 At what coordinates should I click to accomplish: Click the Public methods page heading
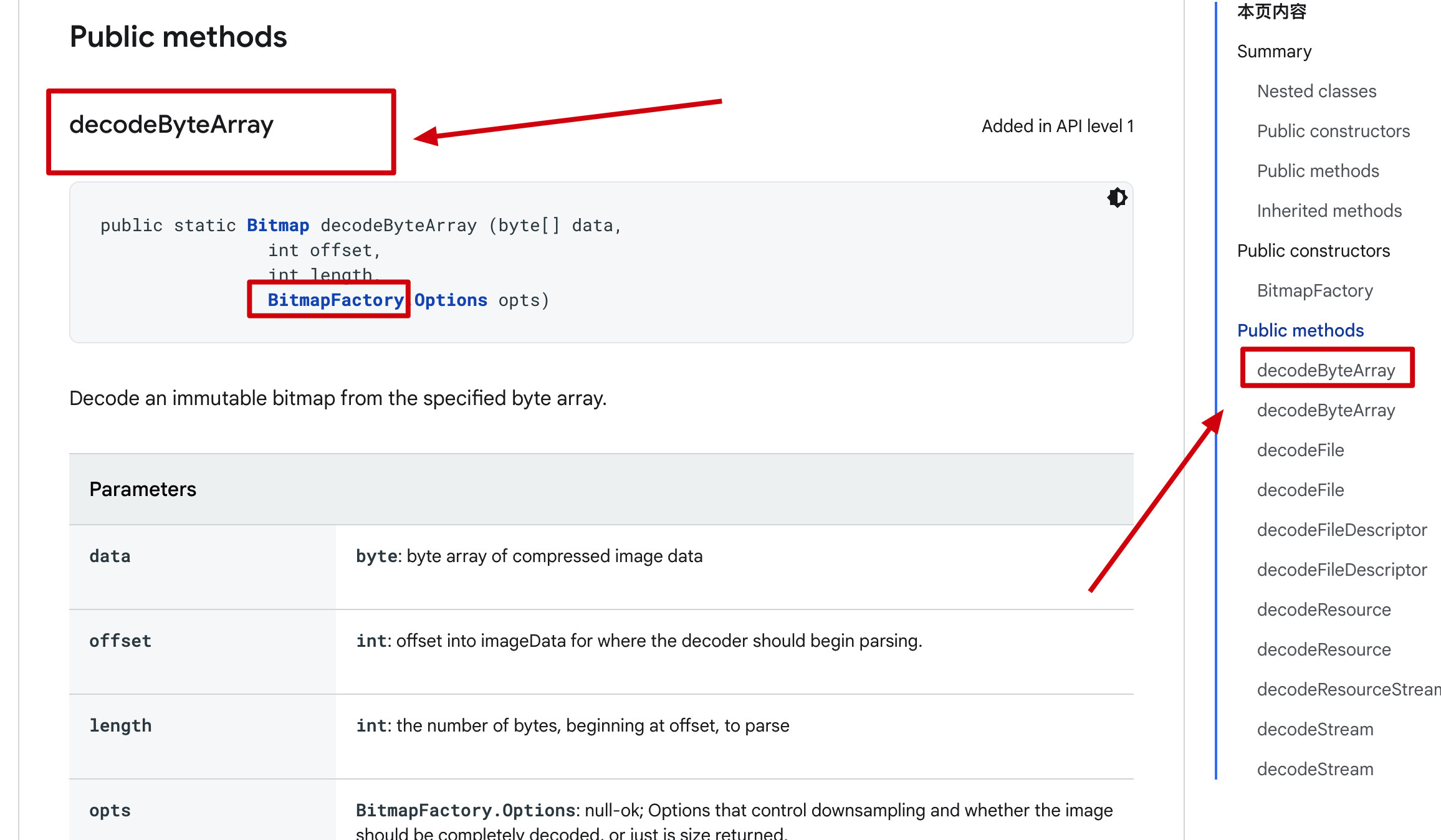178,37
